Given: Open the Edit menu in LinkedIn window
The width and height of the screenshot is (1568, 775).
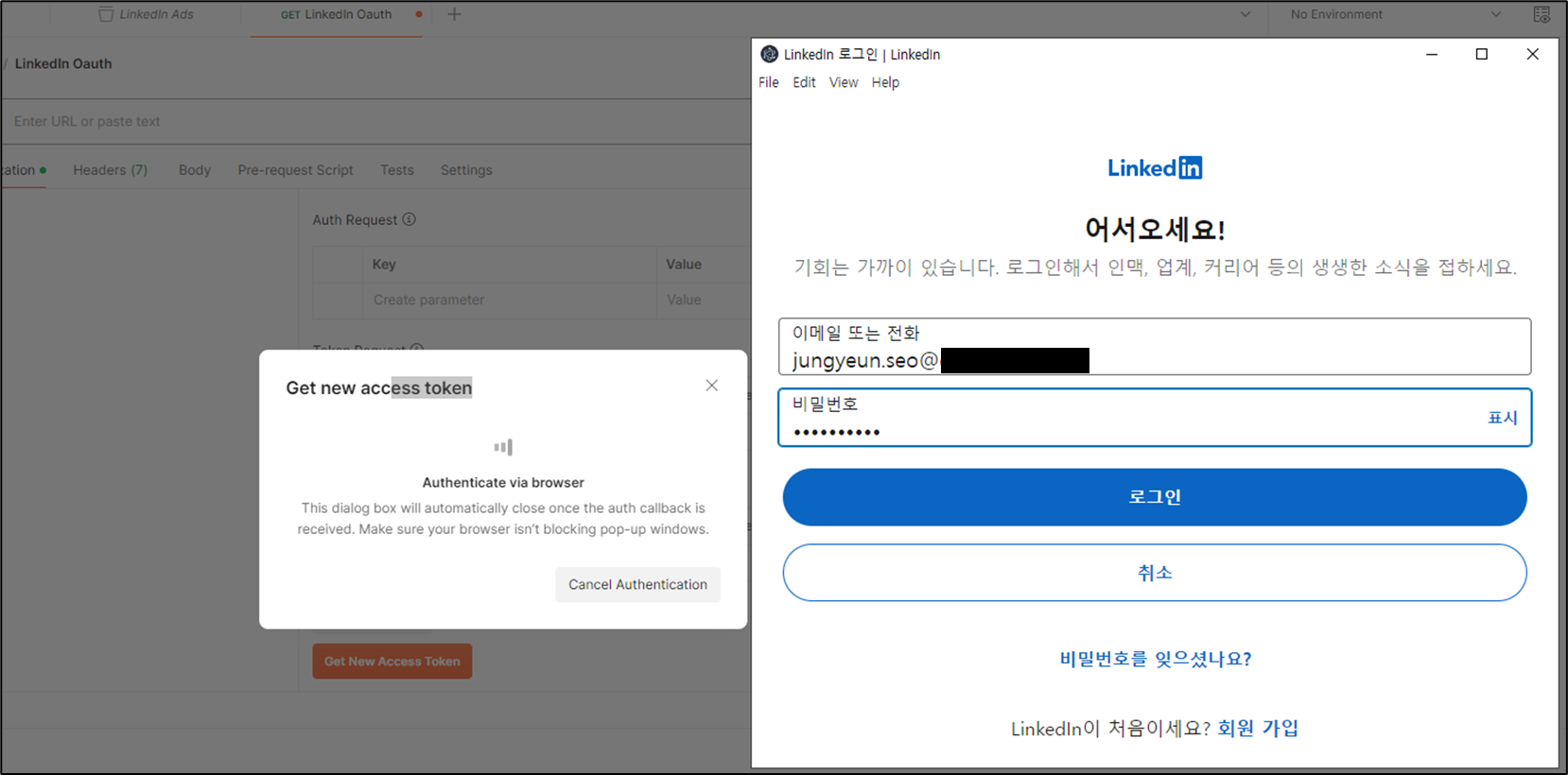Looking at the screenshot, I should (x=804, y=82).
